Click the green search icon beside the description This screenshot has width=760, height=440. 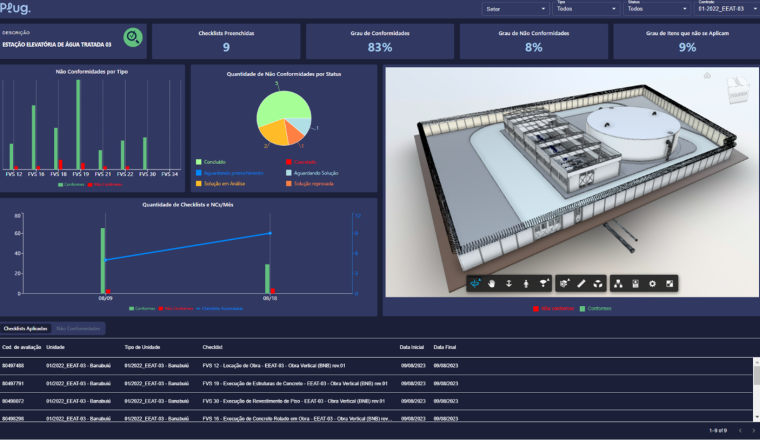point(132,39)
